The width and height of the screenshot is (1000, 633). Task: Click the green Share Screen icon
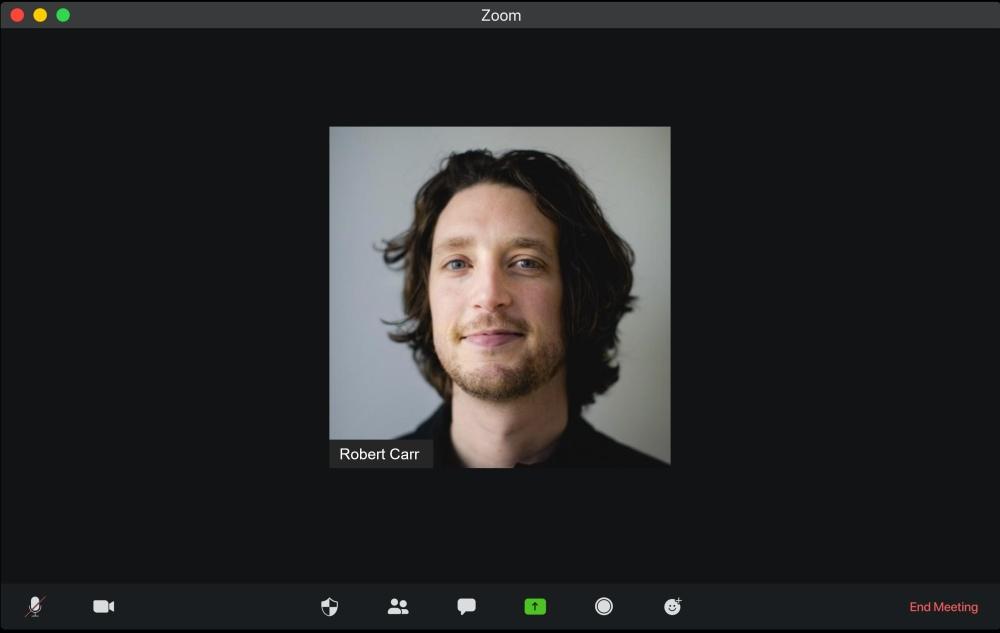(x=535, y=606)
